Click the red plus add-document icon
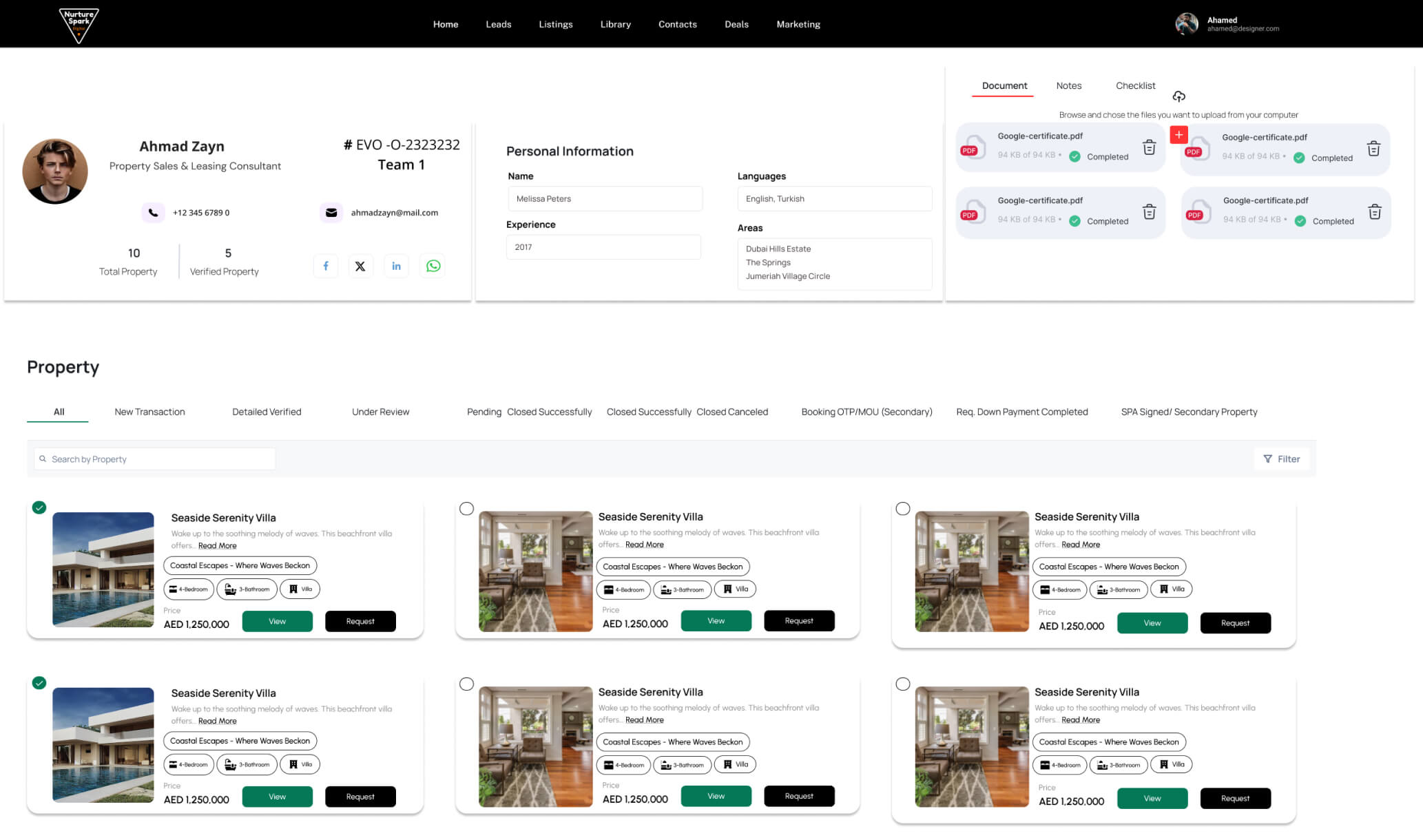Viewport: 1423px width, 840px height. (1178, 135)
